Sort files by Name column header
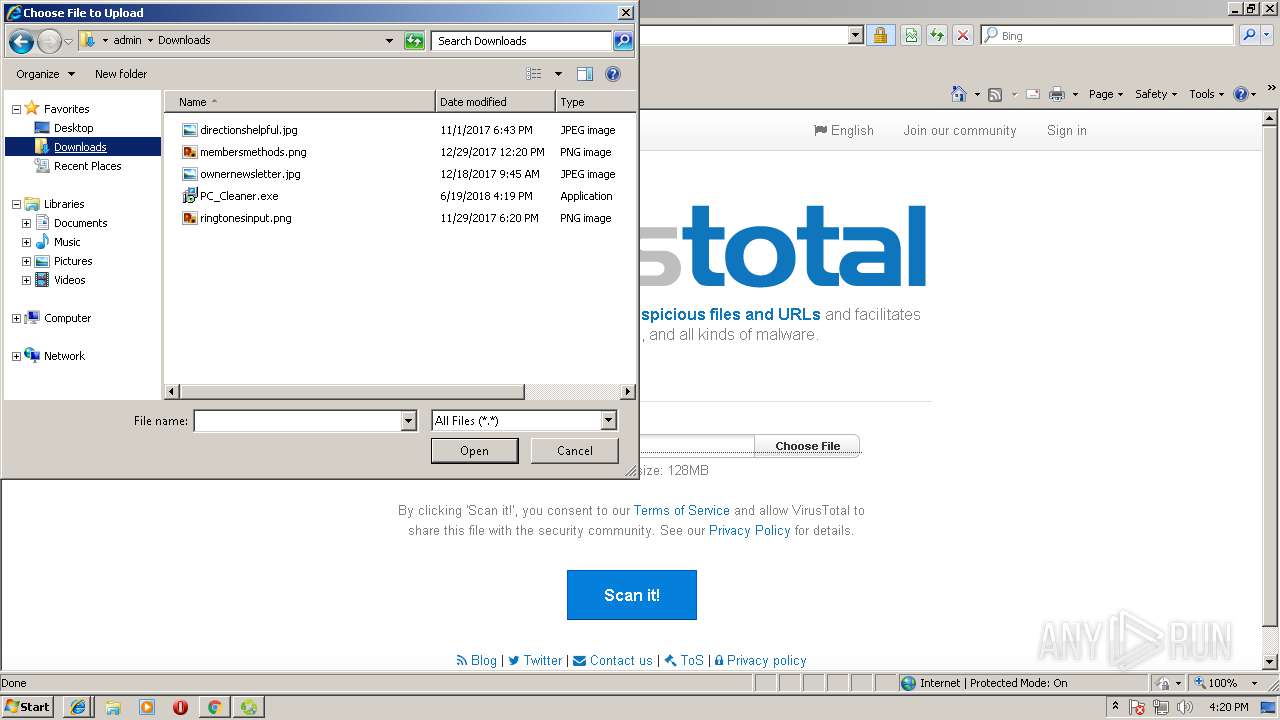This screenshot has height=720, width=1280. point(300,102)
